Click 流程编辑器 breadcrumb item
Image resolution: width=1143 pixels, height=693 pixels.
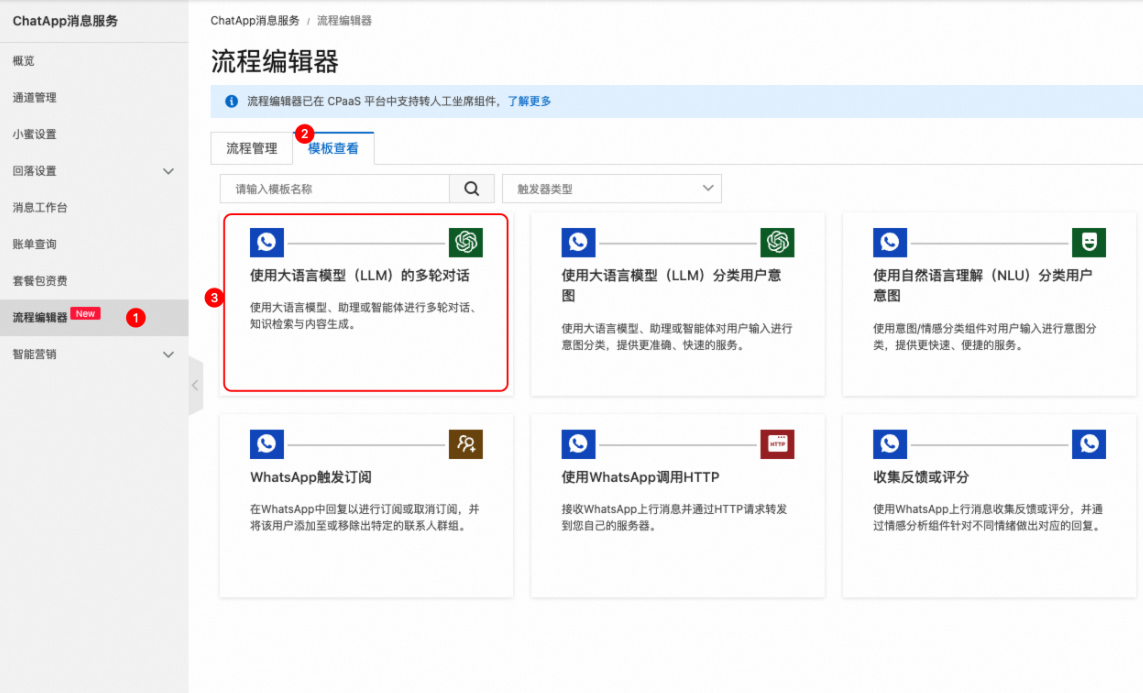[x=344, y=20]
